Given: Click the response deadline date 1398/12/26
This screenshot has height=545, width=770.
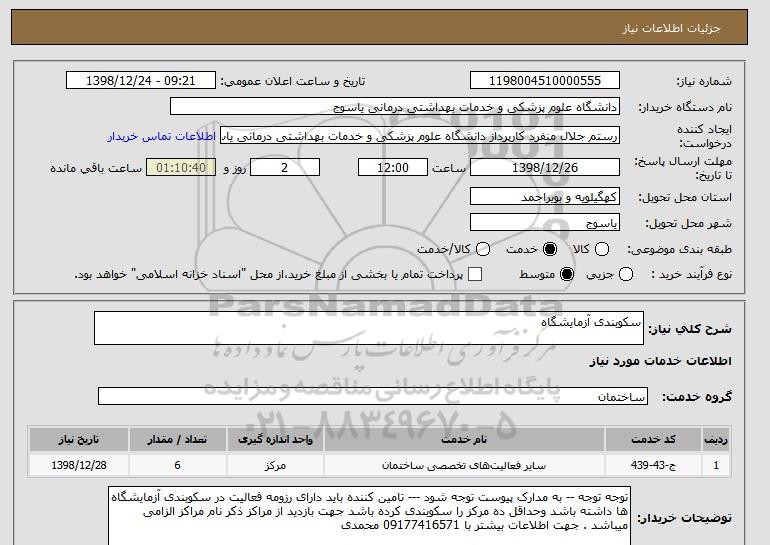Looking at the screenshot, I should [545, 167].
